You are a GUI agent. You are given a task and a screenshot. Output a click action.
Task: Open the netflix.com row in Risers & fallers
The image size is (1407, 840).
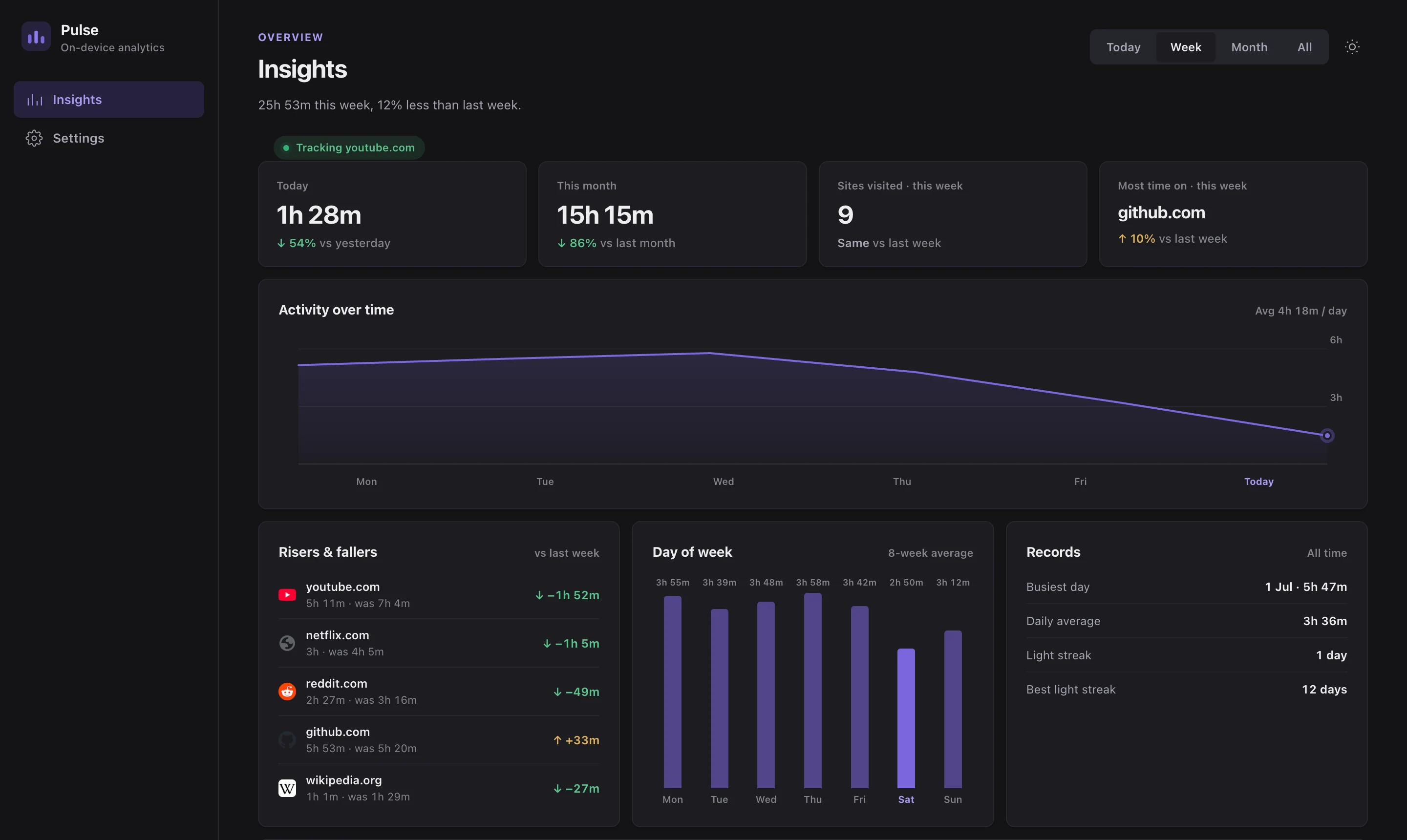438,643
